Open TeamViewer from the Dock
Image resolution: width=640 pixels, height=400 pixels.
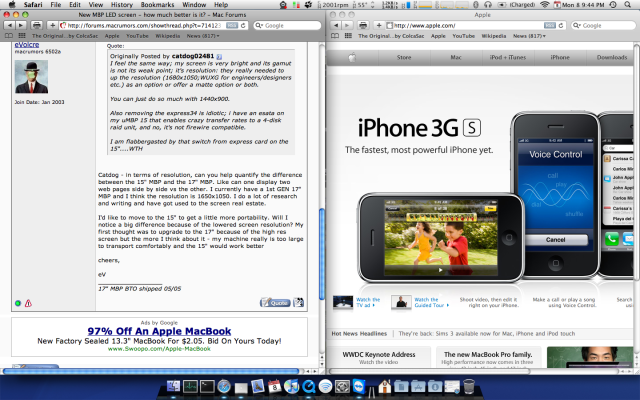click(359, 386)
